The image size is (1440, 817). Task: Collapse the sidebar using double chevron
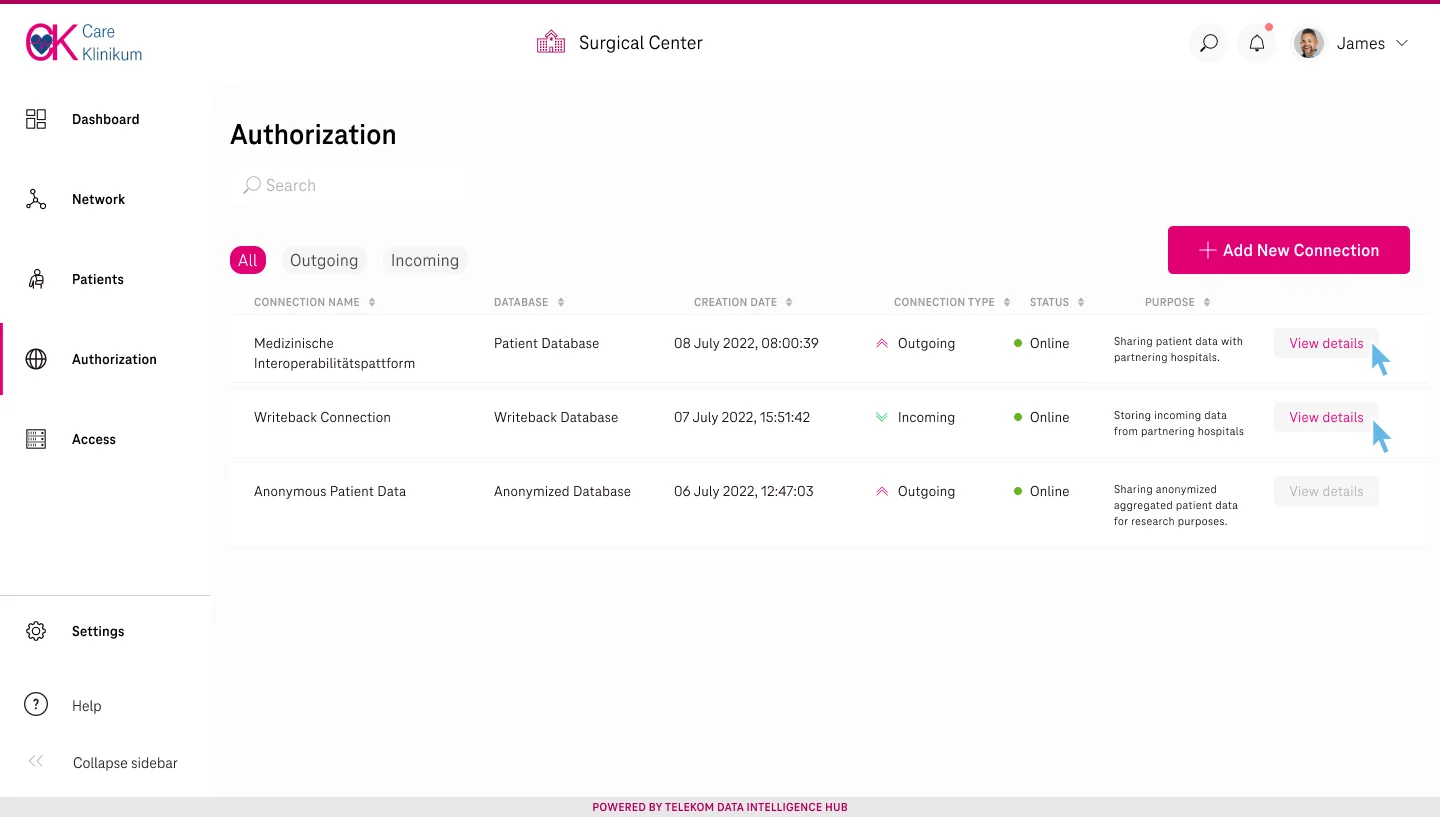point(36,762)
